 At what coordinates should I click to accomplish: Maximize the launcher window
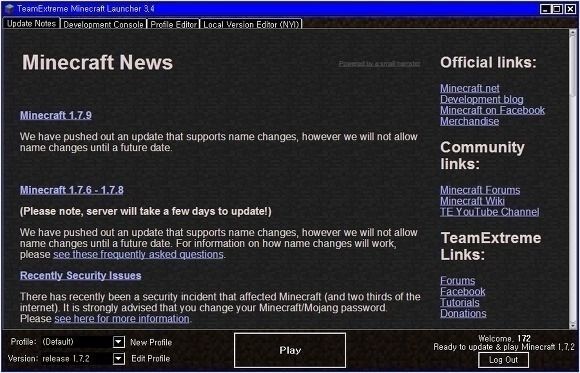pos(557,9)
